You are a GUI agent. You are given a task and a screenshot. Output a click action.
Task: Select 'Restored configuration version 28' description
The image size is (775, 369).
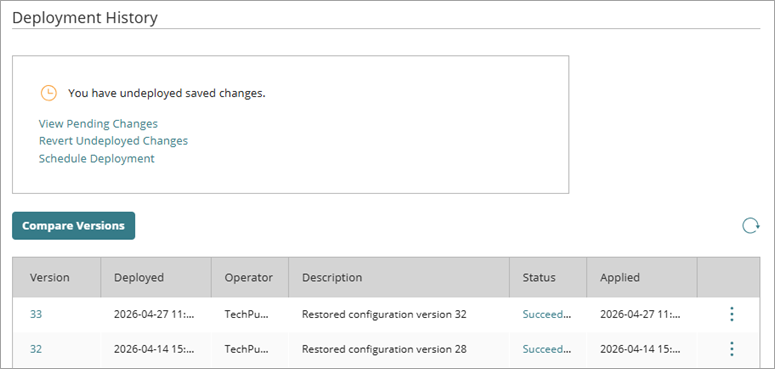pyautogui.click(x=384, y=349)
